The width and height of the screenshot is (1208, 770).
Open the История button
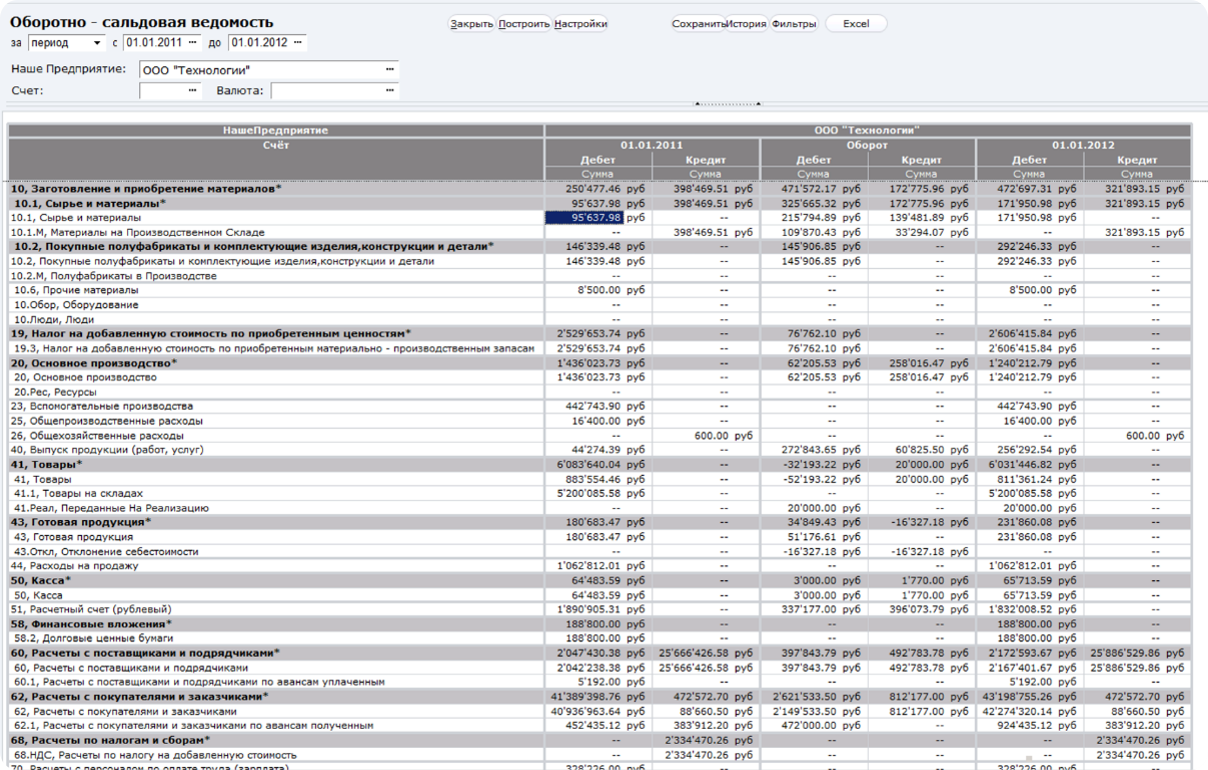(746, 24)
